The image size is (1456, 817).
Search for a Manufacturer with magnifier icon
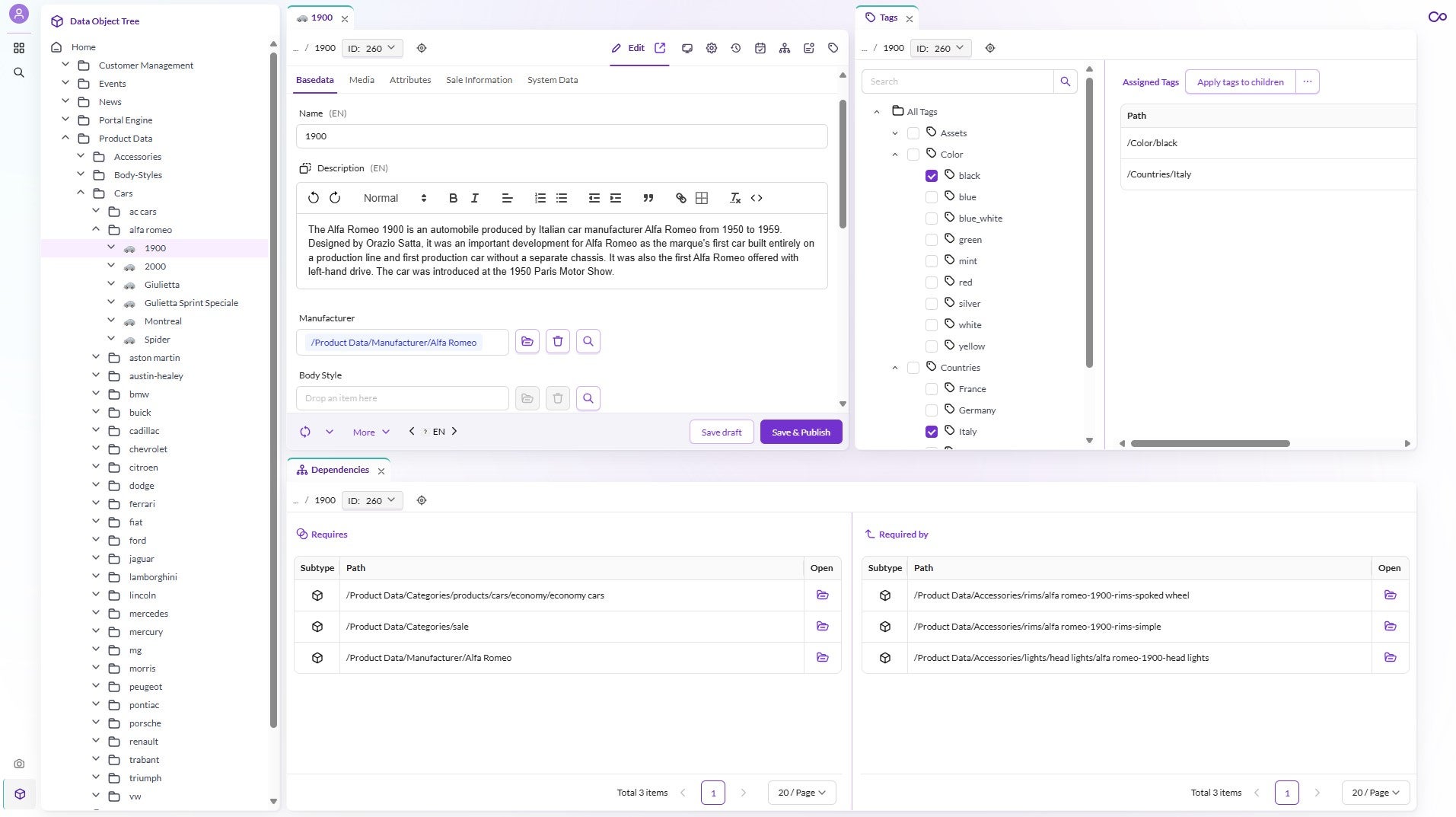point(588,341)
